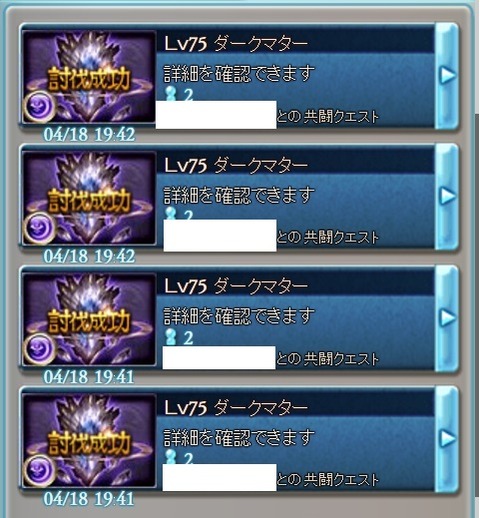Open the second Dark Matter boss thumbnail
This screenshot has width=480, height=518.
89,198
